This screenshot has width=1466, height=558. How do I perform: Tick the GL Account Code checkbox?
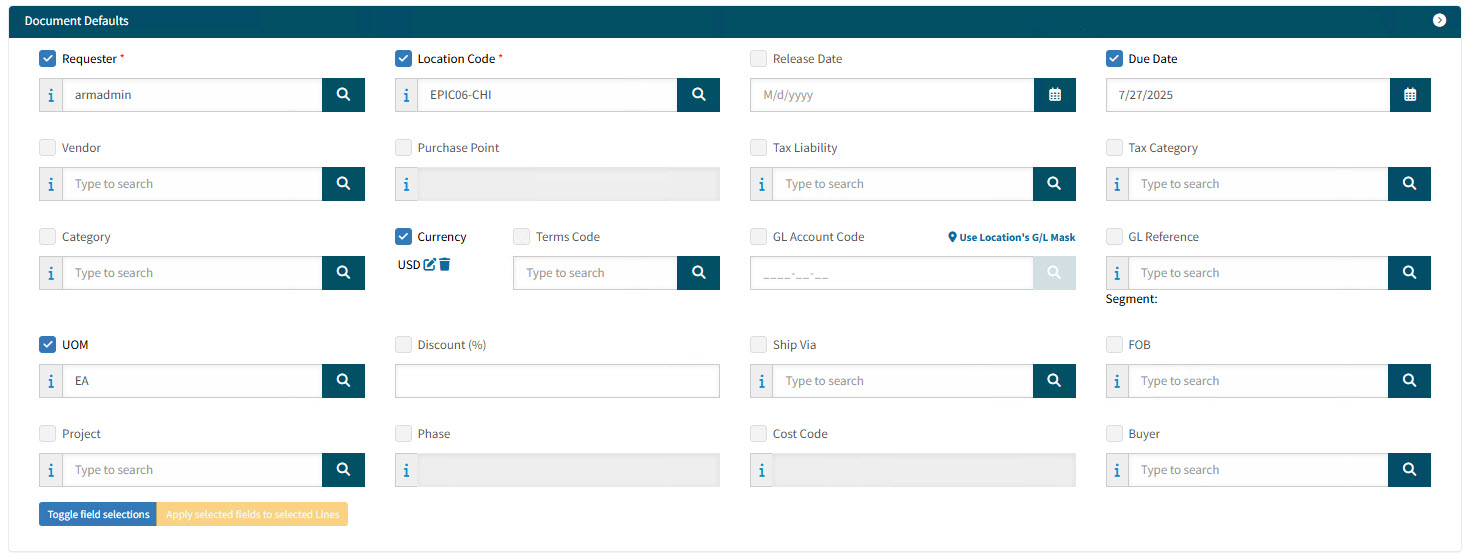click(x=758, y=237)
